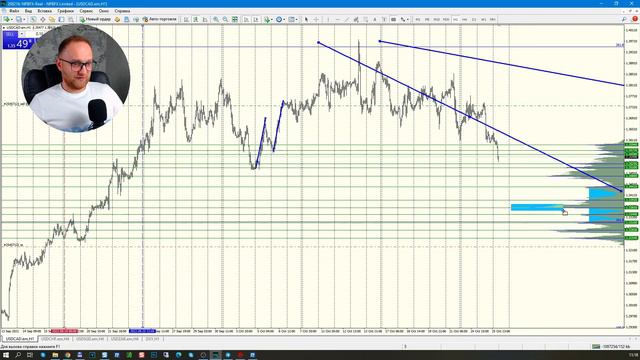Switch to MN timeframe
The image size is (640, 360).
tap(493, 19)
